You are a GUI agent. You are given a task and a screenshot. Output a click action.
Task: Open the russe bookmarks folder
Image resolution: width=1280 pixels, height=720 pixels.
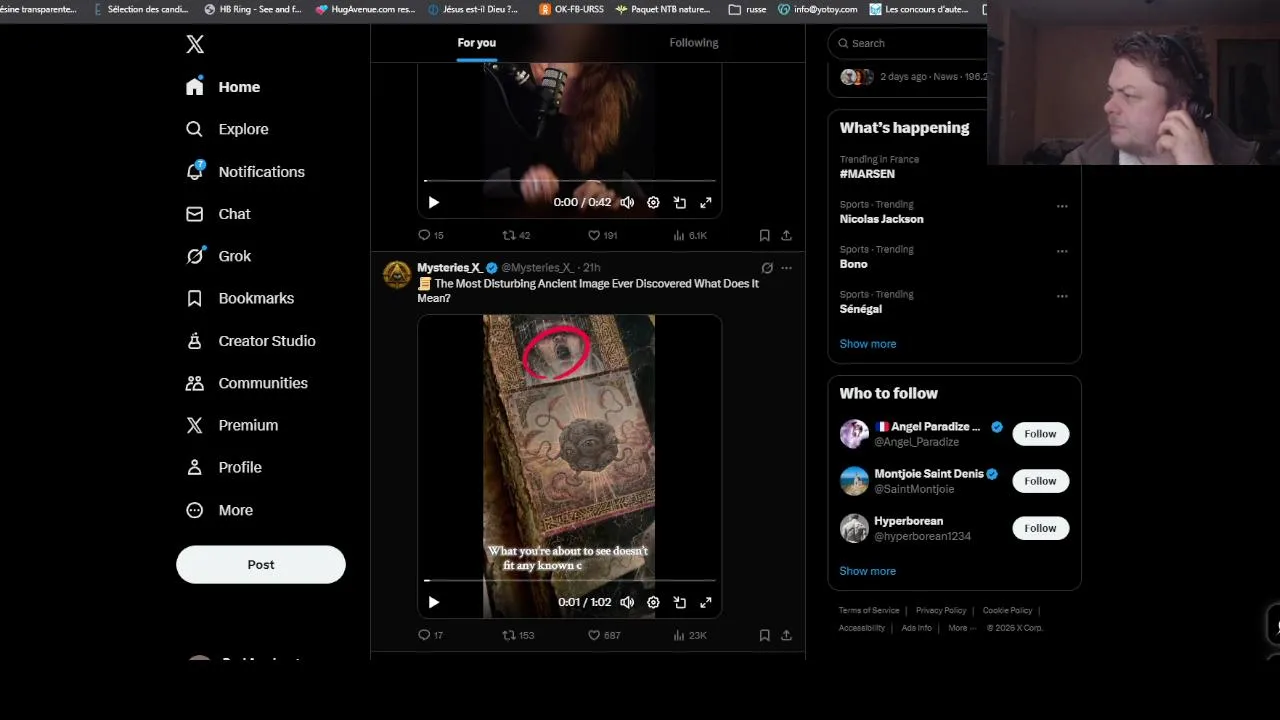pos(747,9)
